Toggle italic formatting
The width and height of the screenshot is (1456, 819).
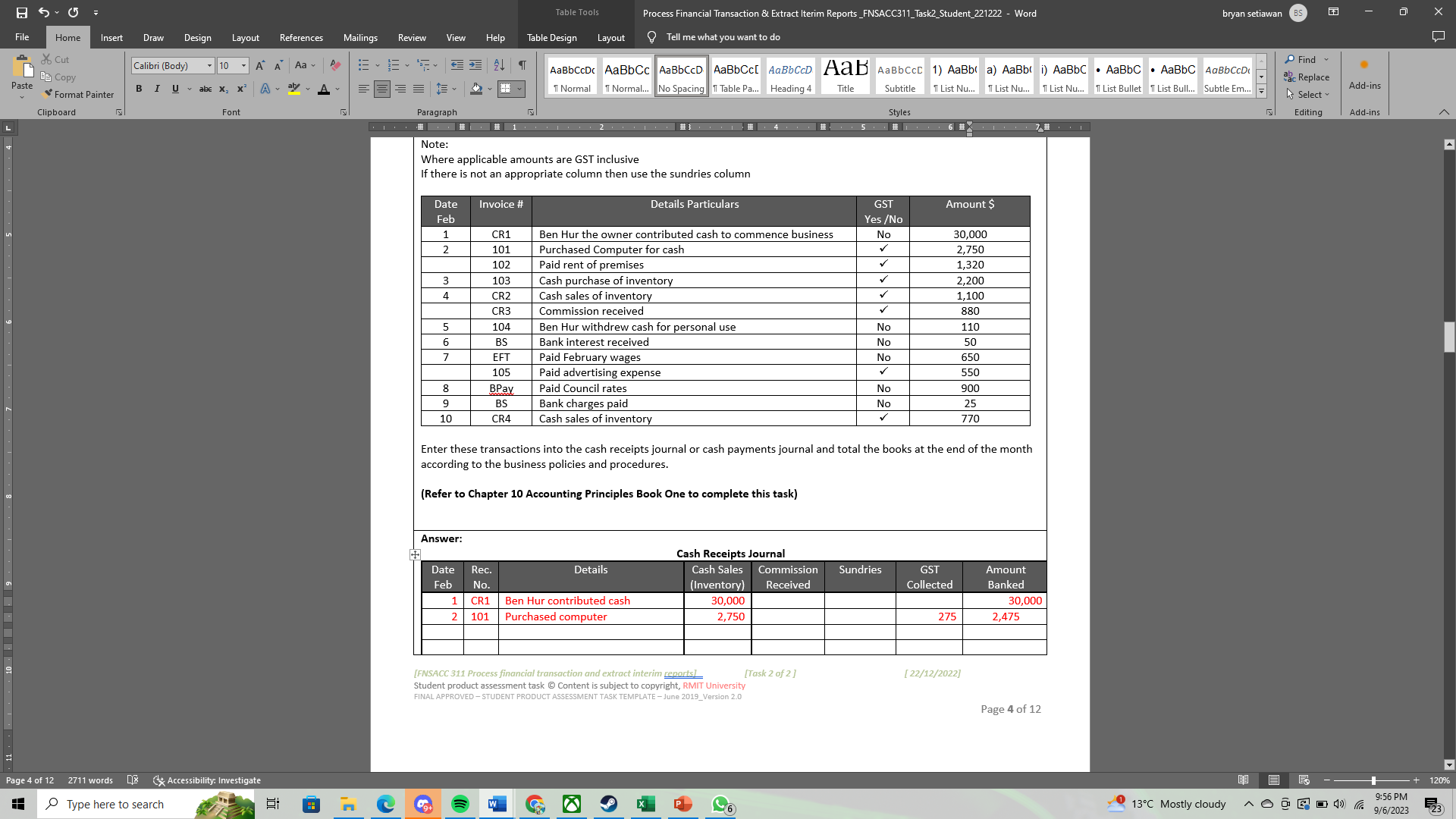[157, 89]
